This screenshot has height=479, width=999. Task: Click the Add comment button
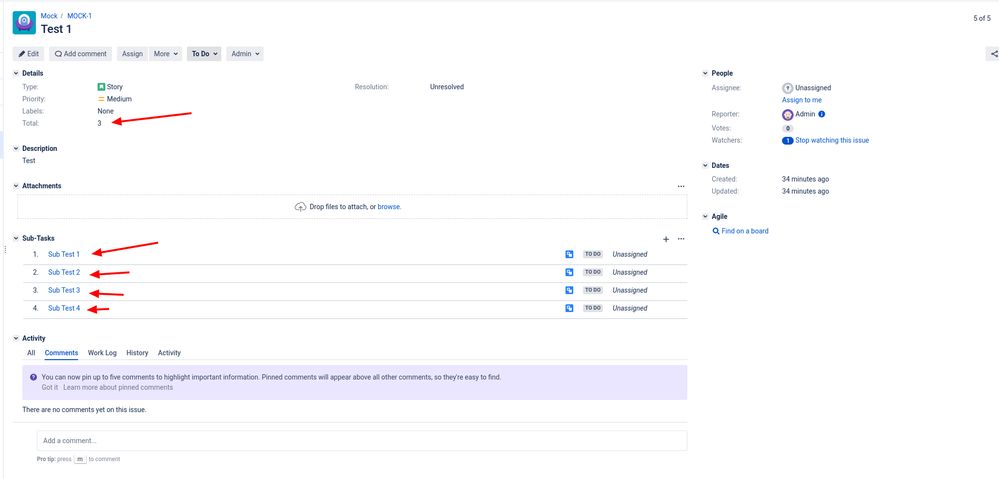tap(80, 54)
